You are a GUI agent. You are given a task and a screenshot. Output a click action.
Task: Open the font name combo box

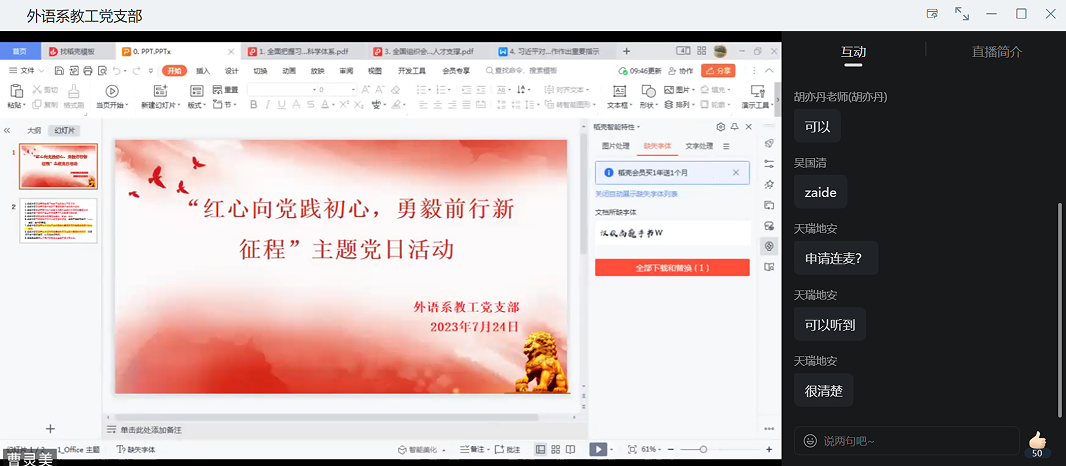[x=280, y=89]
